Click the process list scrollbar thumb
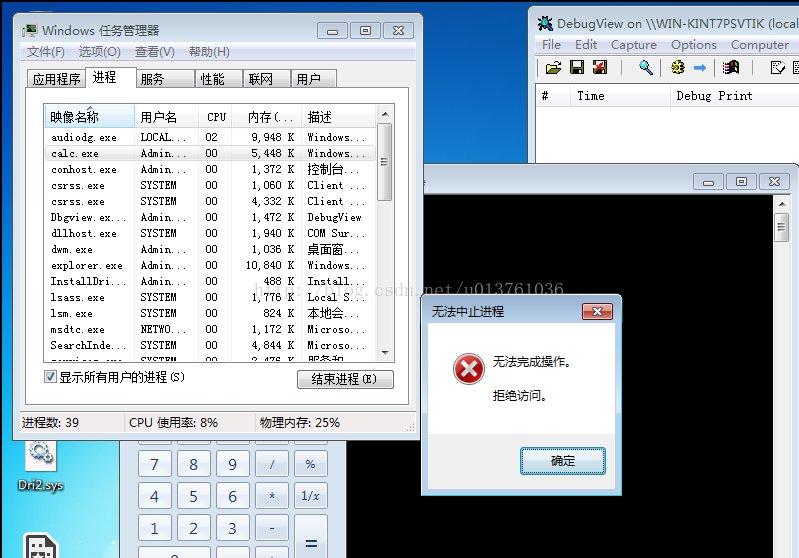 pos(385,162)
